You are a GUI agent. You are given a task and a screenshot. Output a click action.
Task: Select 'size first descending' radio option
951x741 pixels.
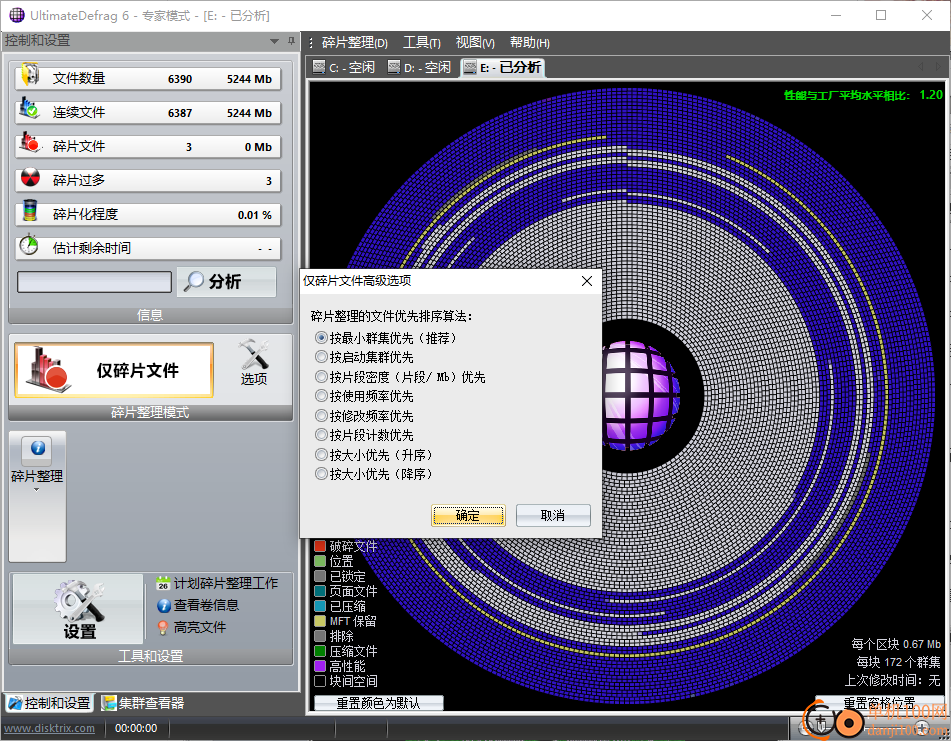click(321, 474)
